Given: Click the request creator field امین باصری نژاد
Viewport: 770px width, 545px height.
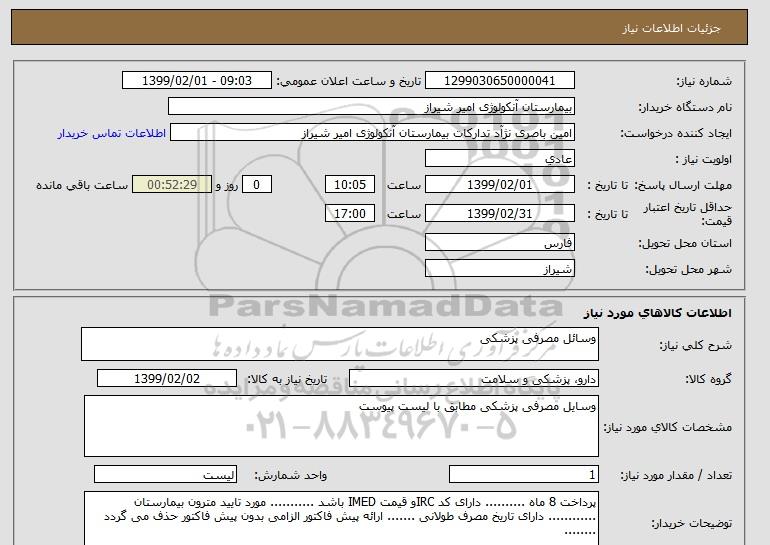Looking at the screenshot, I should 372,133.
